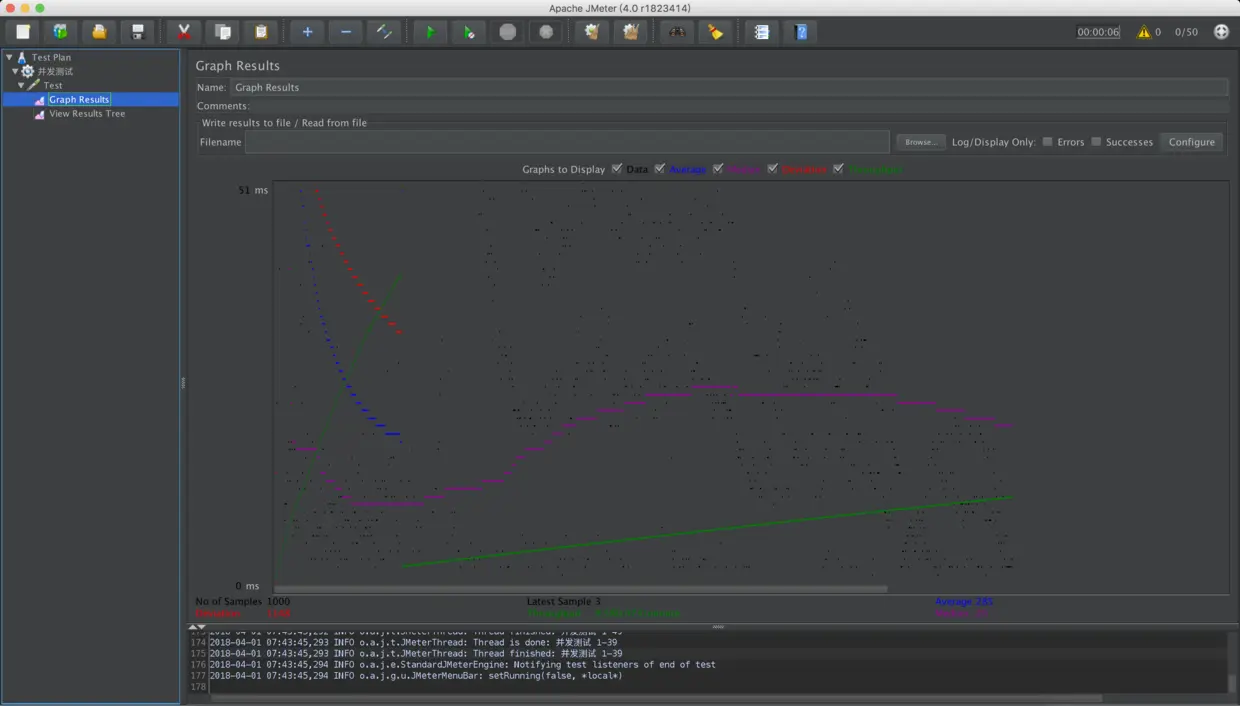Select View Results Tree in tree

(x=87, y=114)
